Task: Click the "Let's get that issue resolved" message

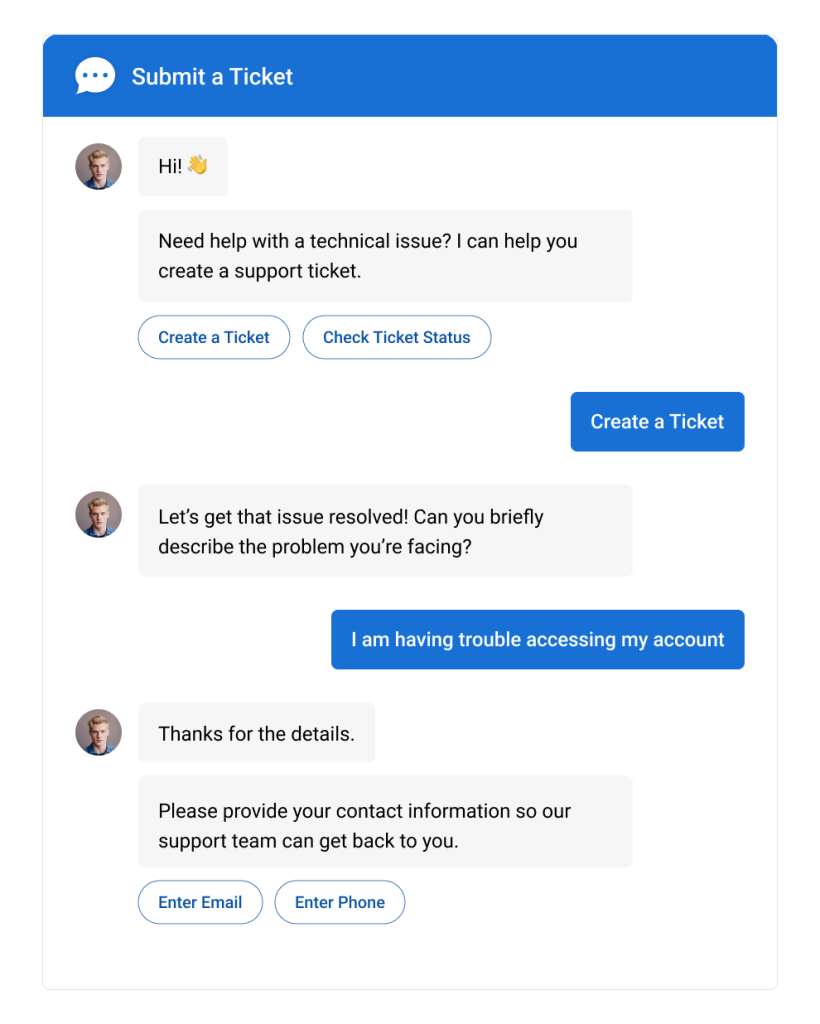Action: point(385,531)
